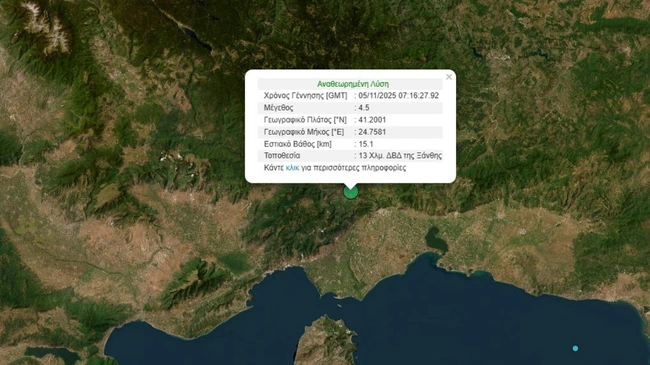Select the magnitude value 4.5

364,108
